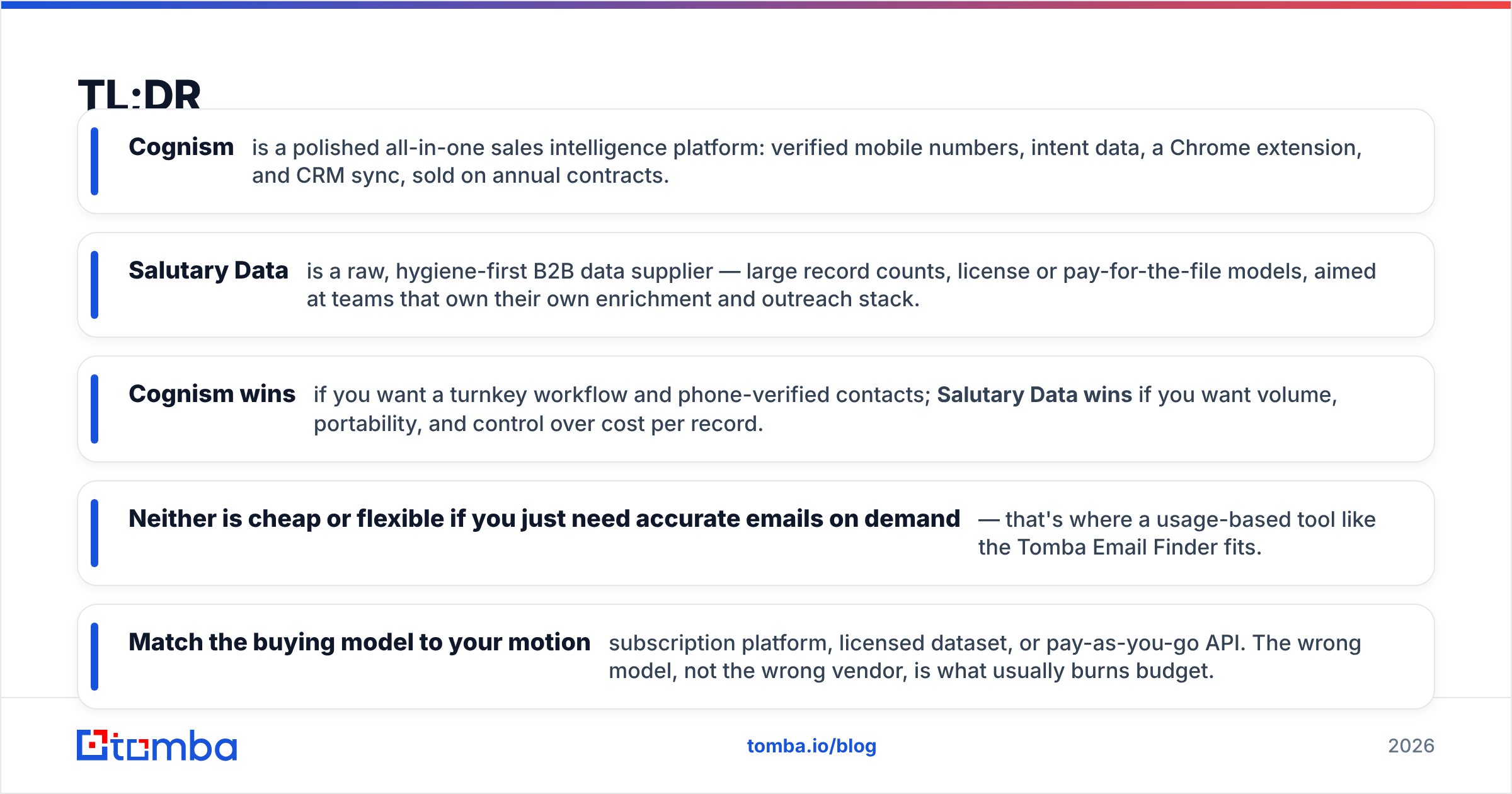Click the blue accent bar beside Cognism

point(94,161)
